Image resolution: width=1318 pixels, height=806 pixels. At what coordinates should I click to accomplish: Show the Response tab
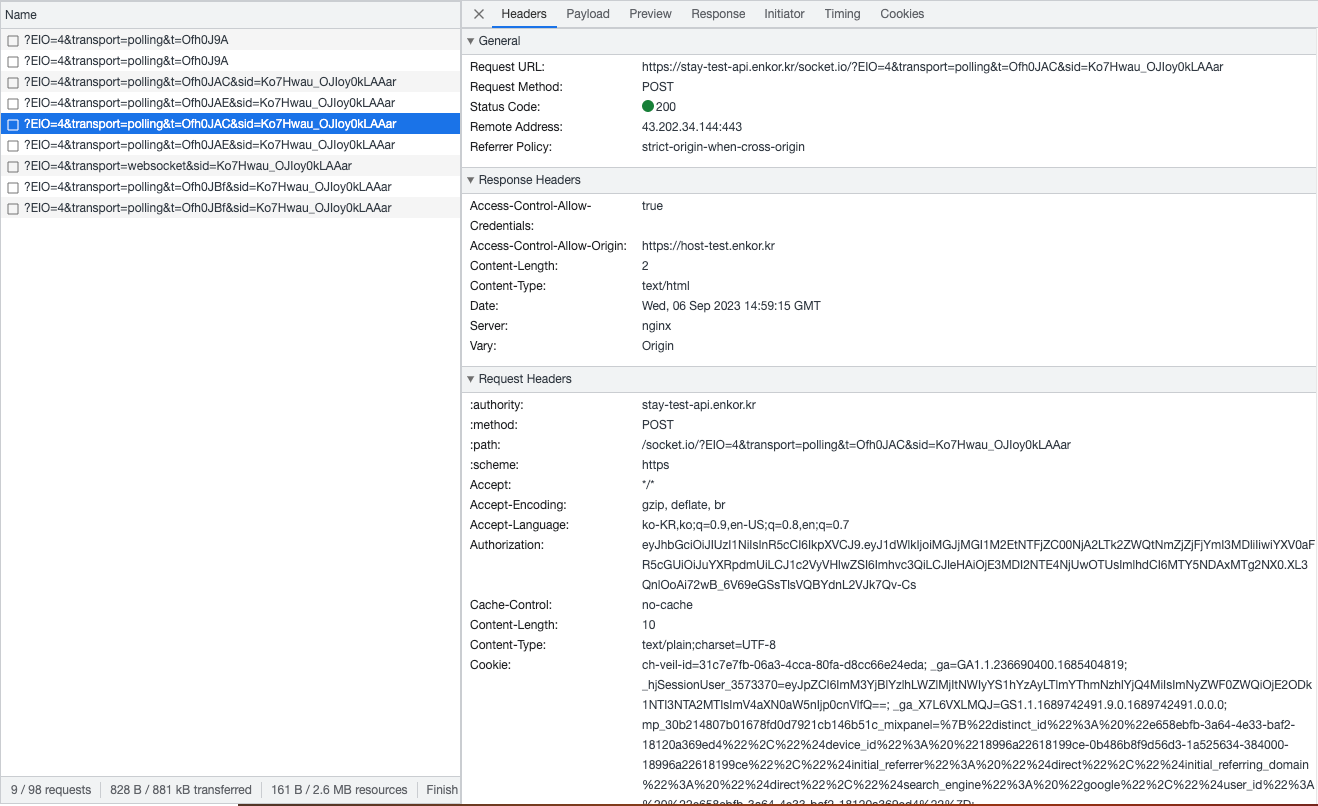pyautogui.click(x=718, y=14)
